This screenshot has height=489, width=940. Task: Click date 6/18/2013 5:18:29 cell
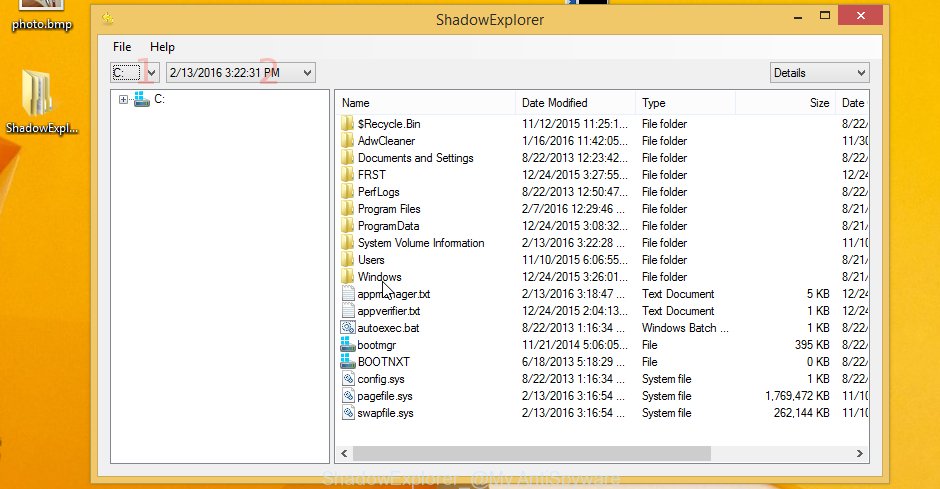click(x=573, y=361)
